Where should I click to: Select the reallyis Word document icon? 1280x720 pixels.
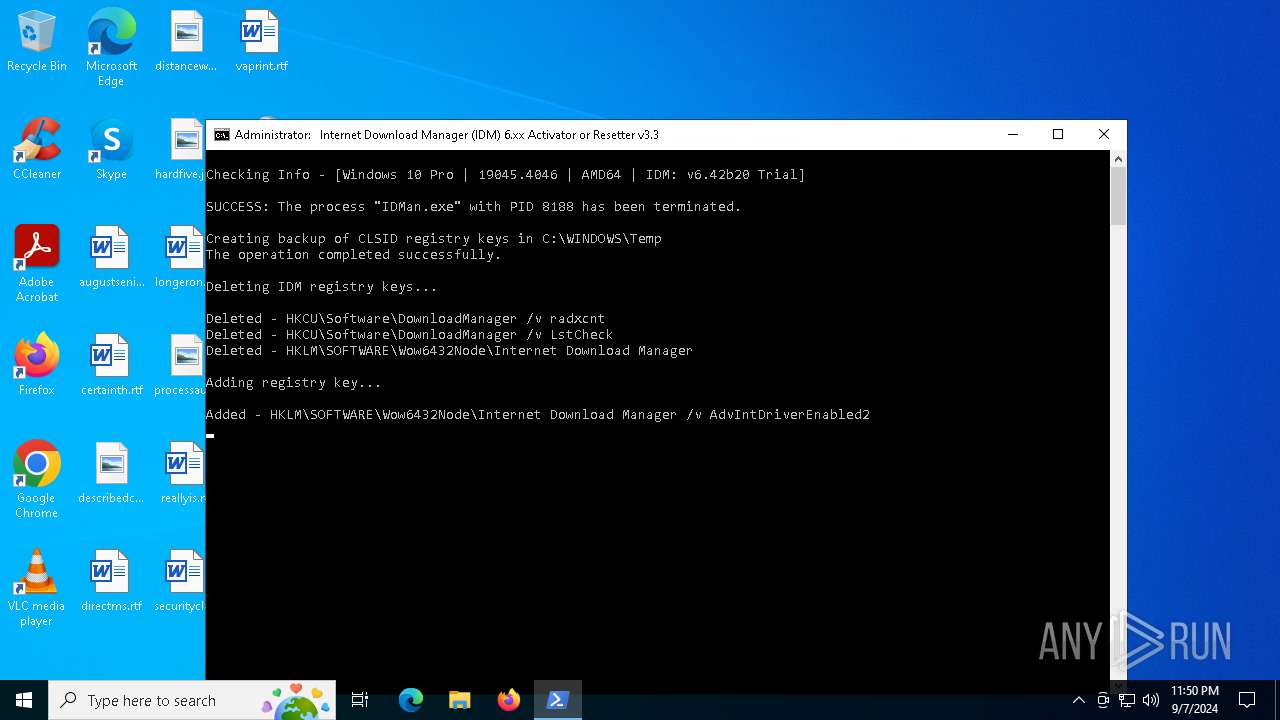coord(183,474)
